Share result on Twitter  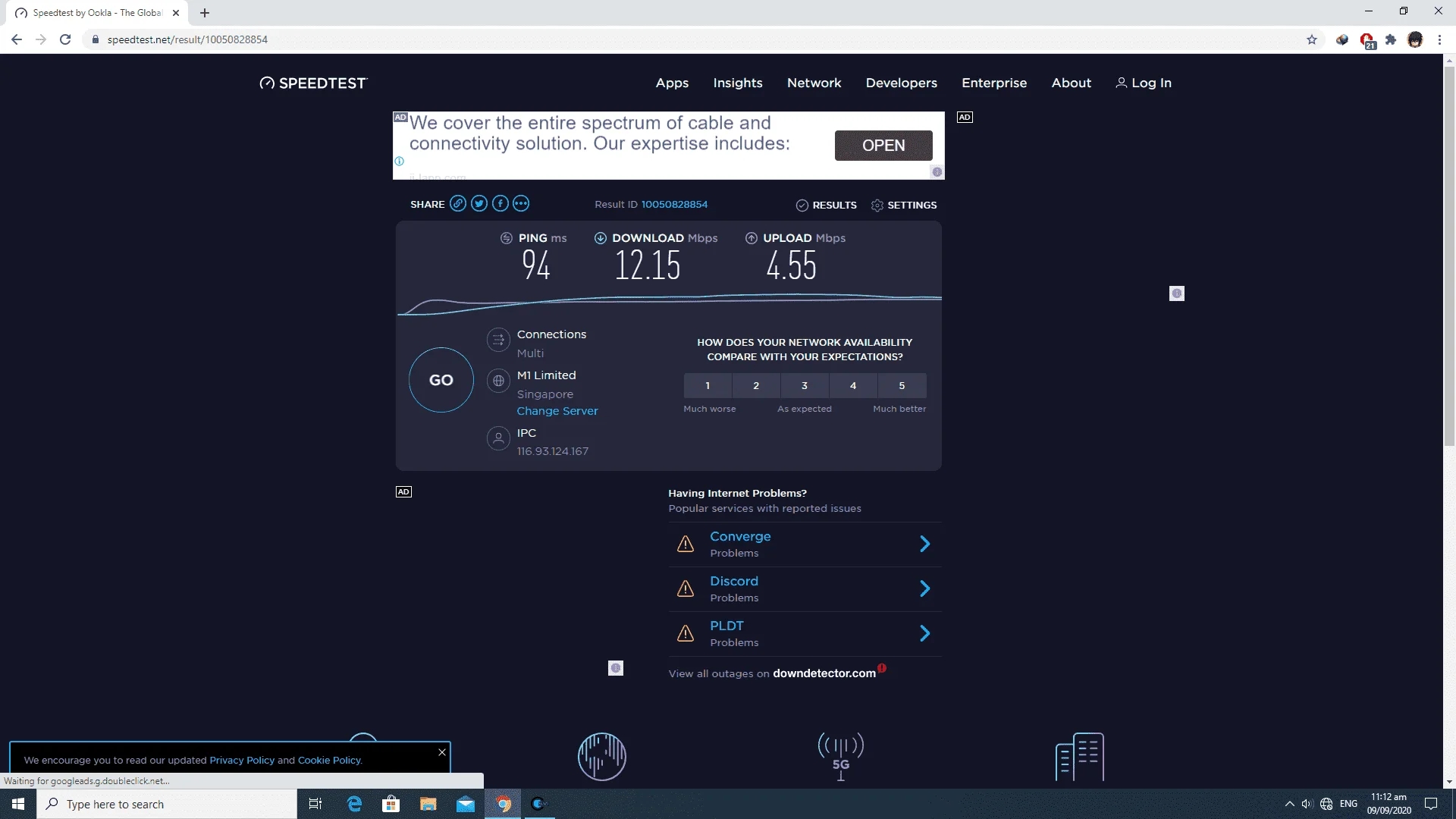pos(479,203)
